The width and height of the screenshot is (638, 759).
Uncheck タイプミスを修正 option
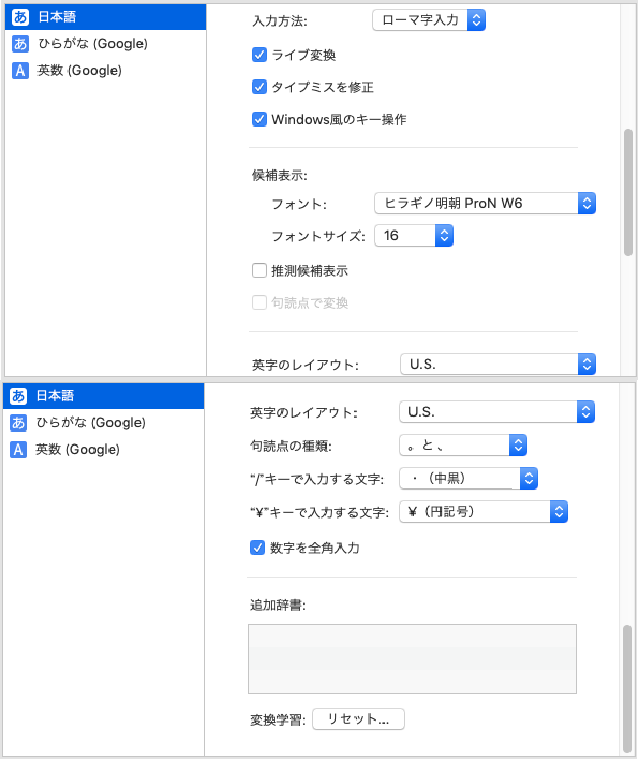[259, 87]
